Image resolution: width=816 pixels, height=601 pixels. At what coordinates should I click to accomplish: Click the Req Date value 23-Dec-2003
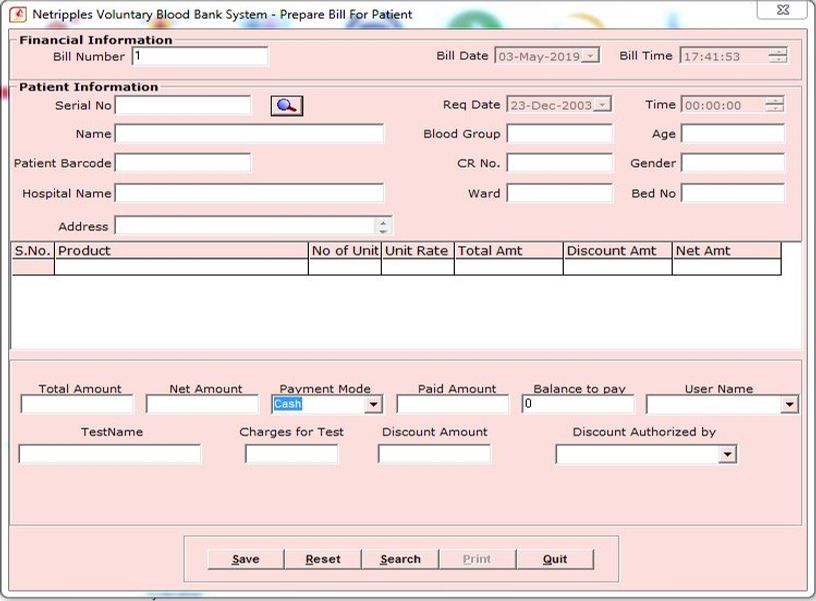click(x=551, y=105)
